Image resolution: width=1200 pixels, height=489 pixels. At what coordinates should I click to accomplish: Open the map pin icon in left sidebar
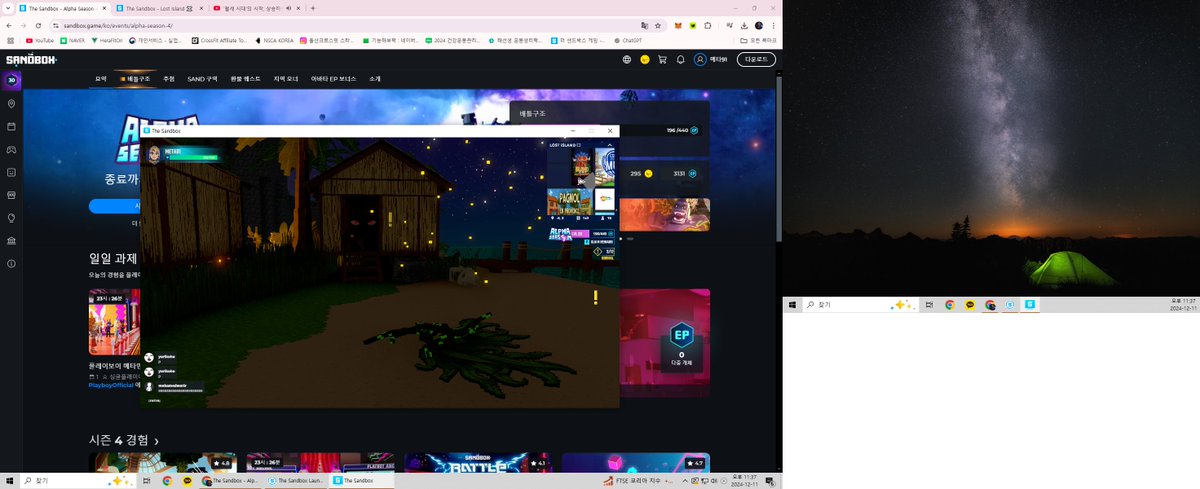pyautogui.click(x=11, y=104)
